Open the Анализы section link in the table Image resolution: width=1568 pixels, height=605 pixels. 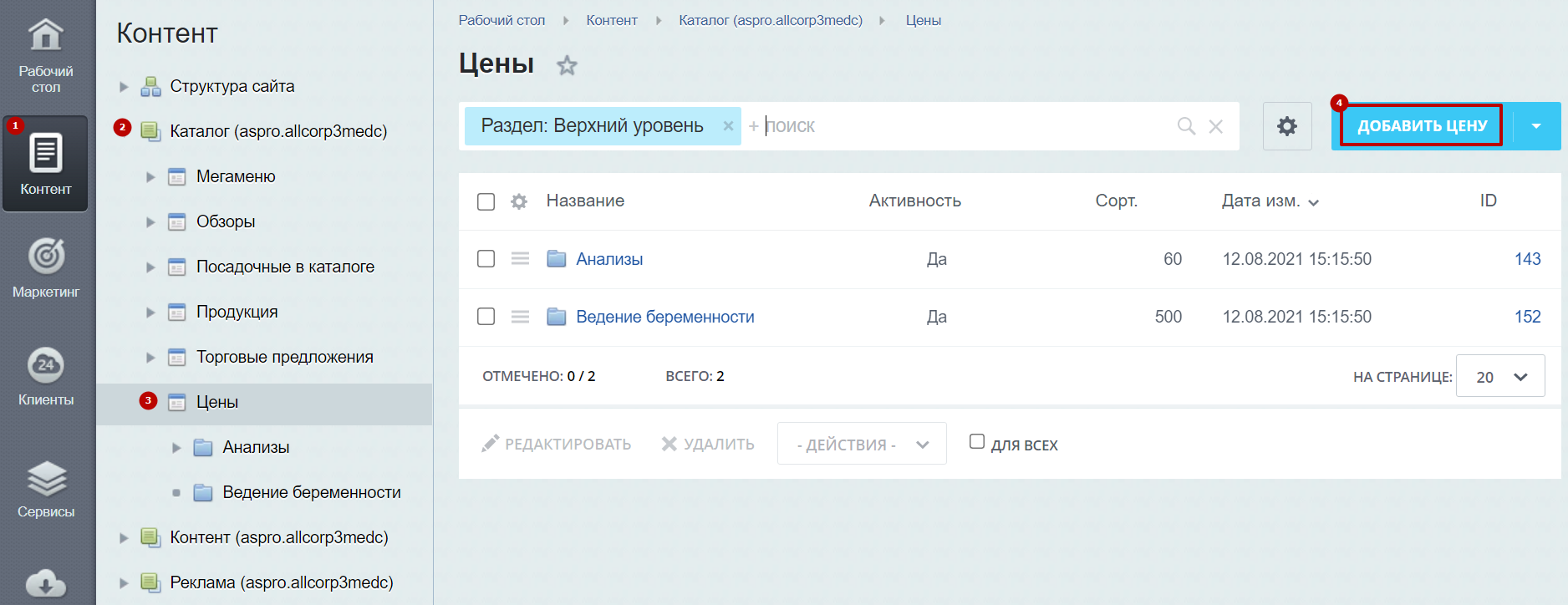coord(609,259)
